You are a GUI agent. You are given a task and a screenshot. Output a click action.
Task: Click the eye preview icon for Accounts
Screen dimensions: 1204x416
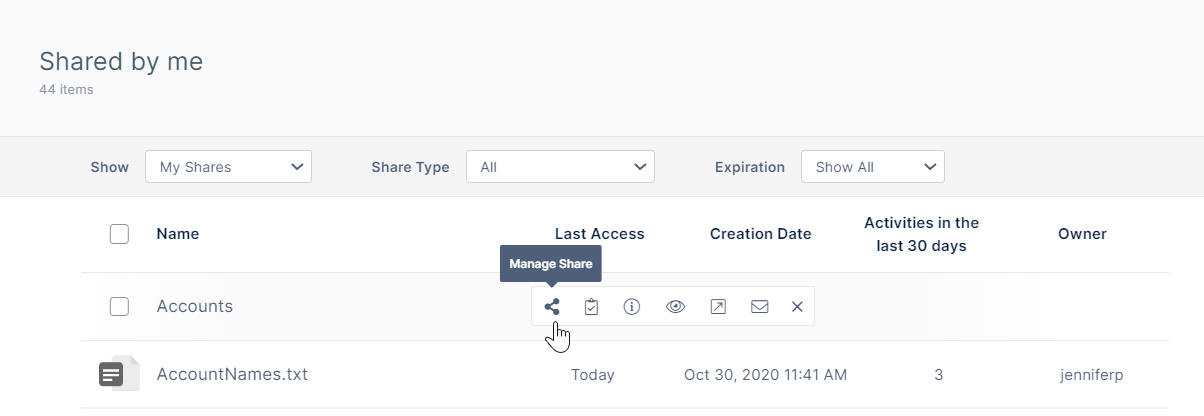pyautogui.click(x=675, y=307)
